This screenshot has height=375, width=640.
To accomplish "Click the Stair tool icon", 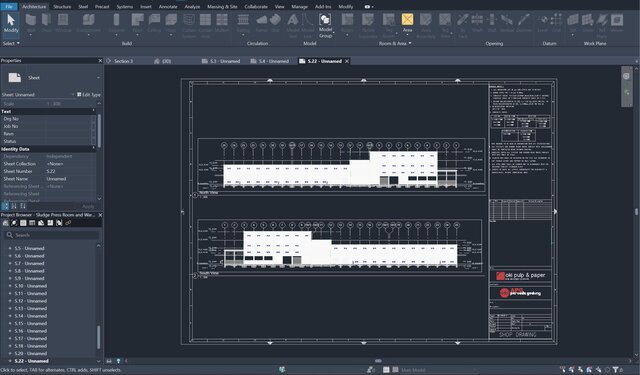I will click(x=276, y=20).
